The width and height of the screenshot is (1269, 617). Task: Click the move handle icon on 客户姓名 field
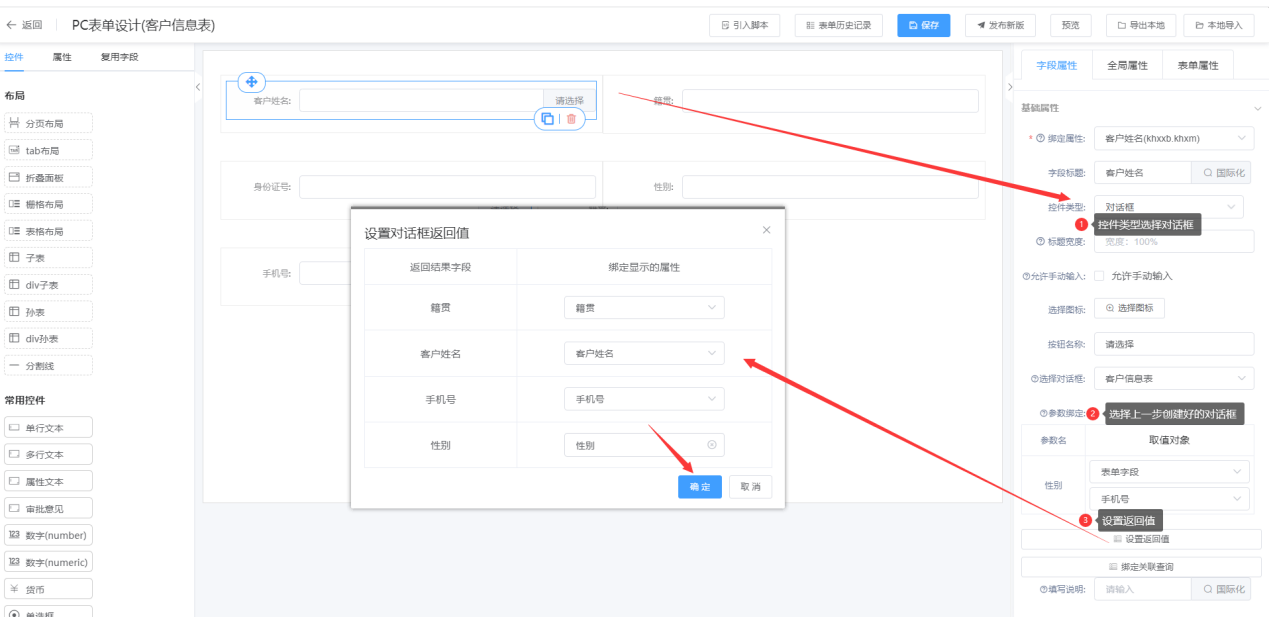pyautogui.click(x=251, y=82)
